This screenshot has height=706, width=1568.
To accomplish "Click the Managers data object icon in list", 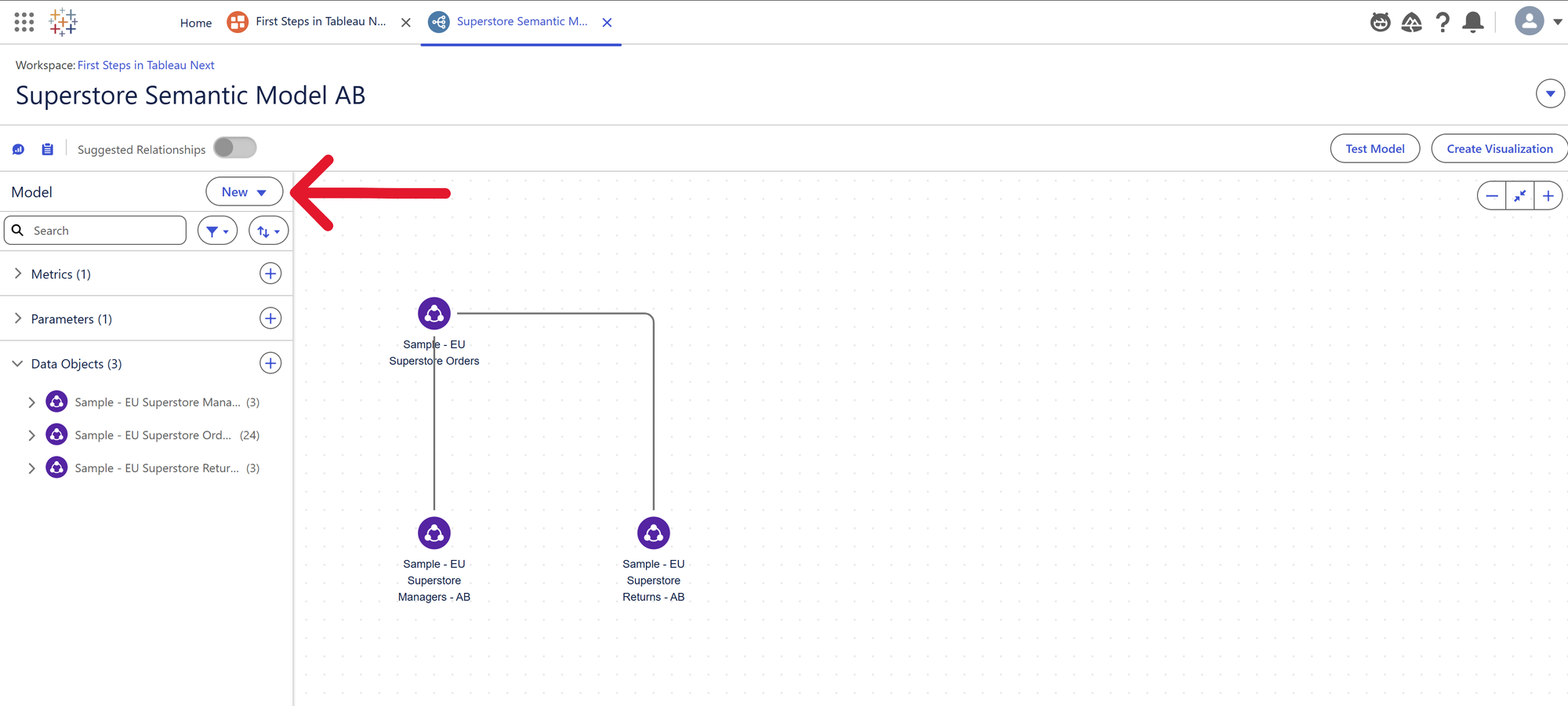I will [x=56, y=402].
